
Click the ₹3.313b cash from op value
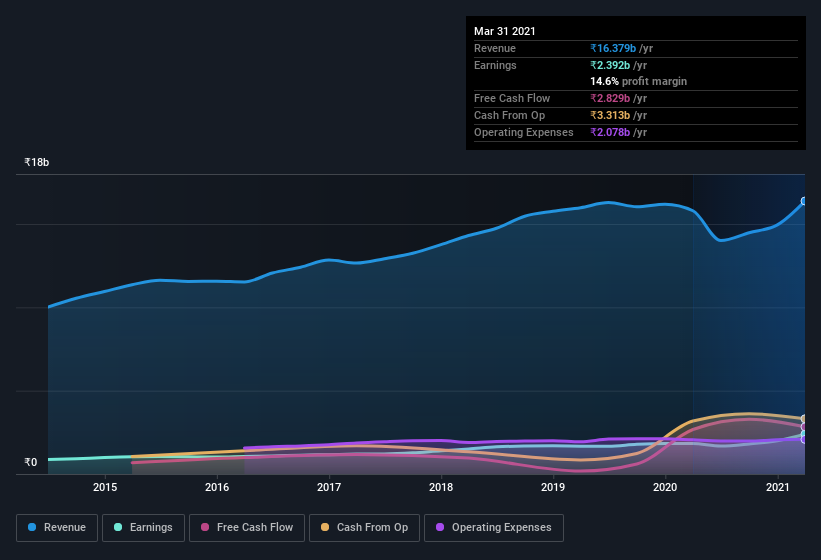[610, 115]
